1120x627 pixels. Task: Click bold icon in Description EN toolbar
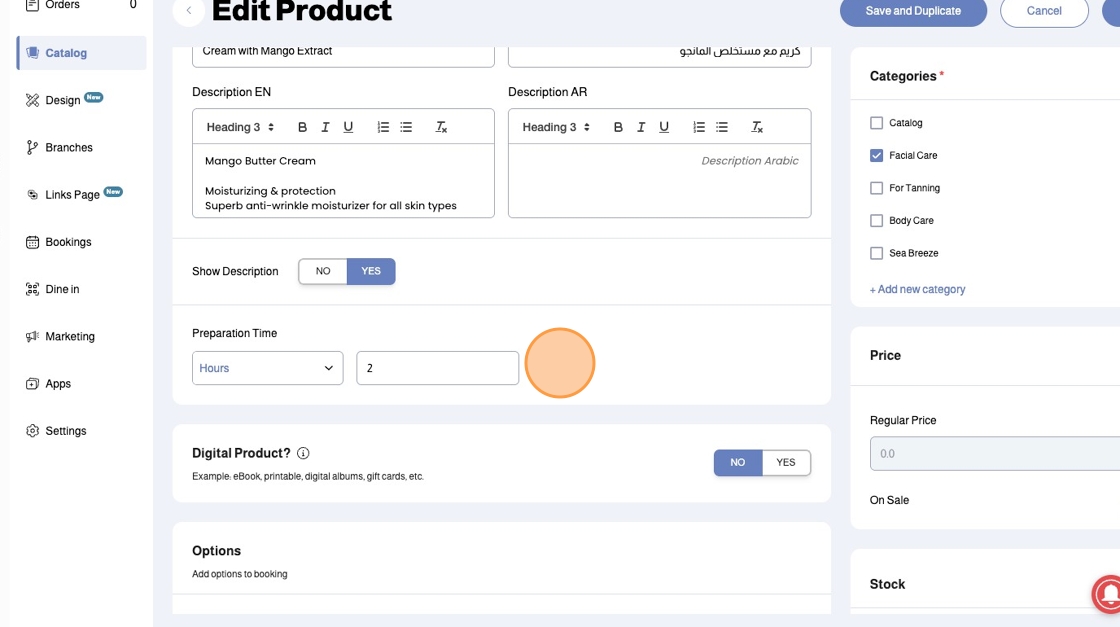pos(302,127)
